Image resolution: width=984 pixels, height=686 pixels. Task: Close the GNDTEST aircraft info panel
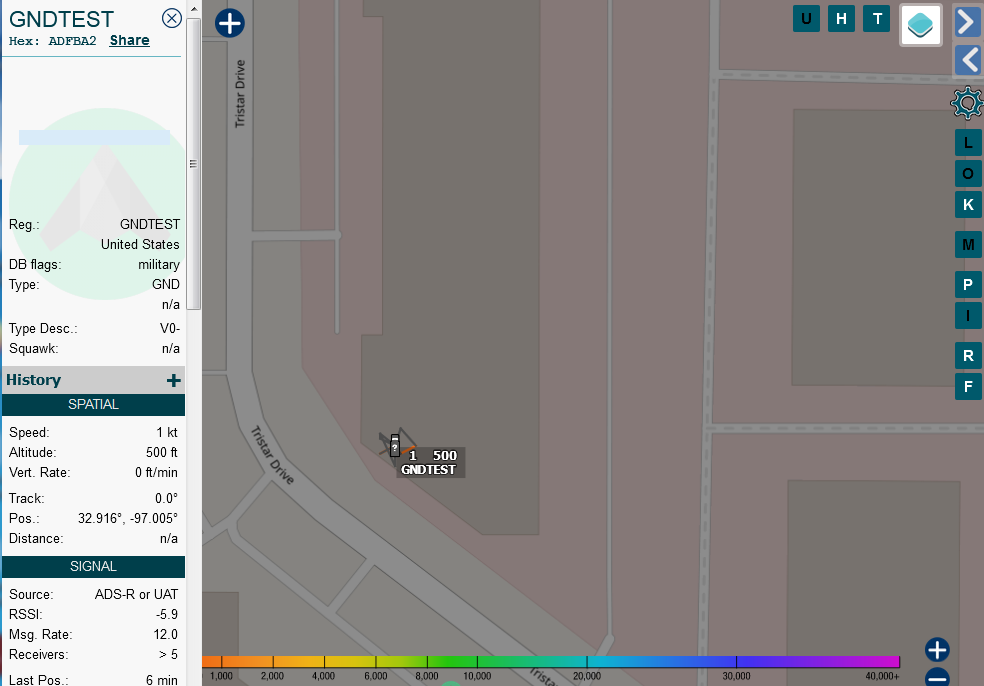171,18
